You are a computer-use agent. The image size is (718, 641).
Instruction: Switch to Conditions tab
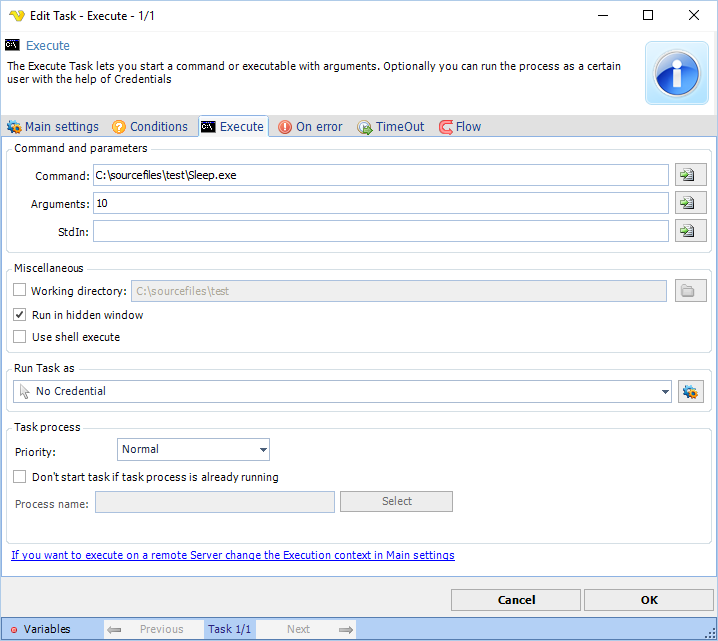click(150, 127)
